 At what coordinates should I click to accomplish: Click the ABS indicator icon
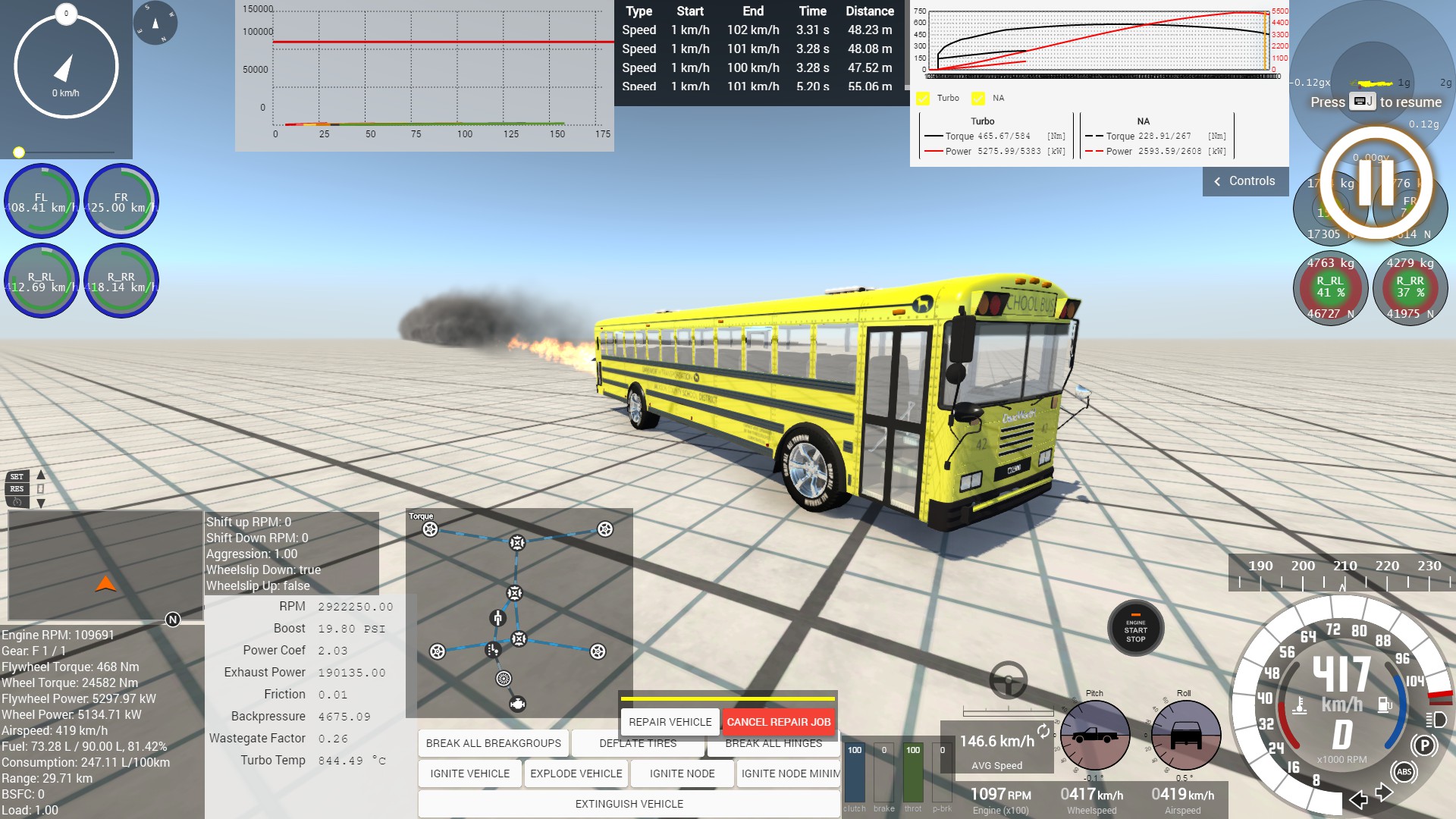[1404, 772]
